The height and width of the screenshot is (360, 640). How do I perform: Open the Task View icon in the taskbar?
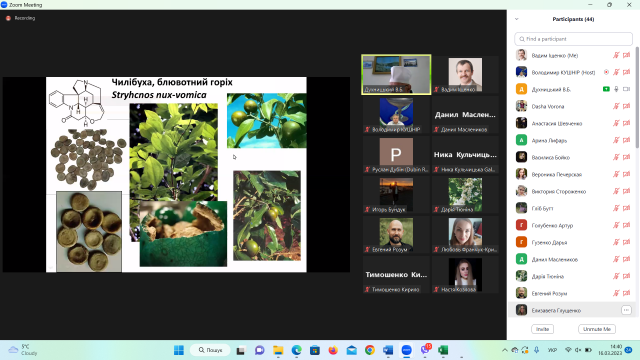[241, 350]
